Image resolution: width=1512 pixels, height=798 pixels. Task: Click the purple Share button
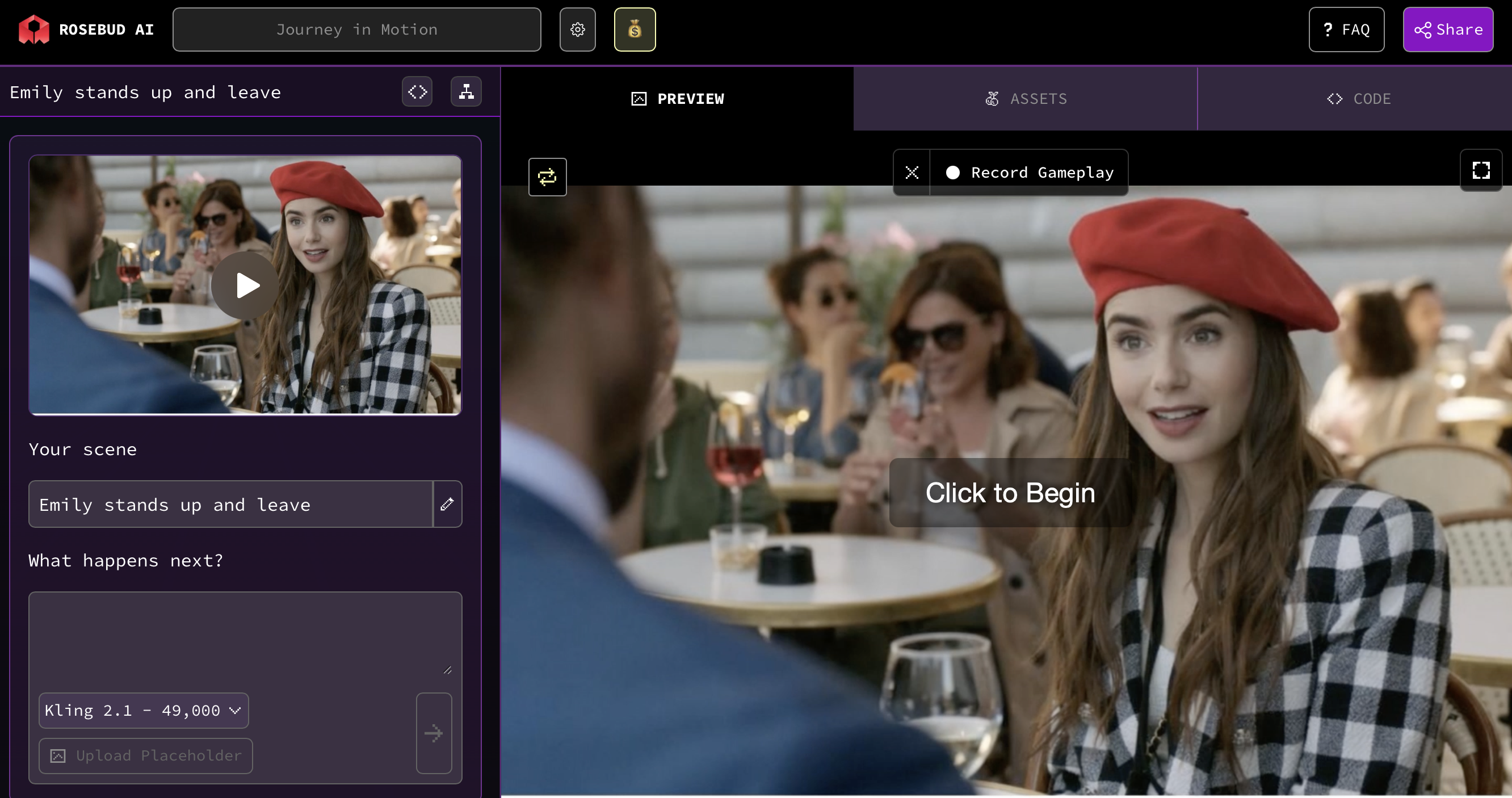coord(1447,30)
